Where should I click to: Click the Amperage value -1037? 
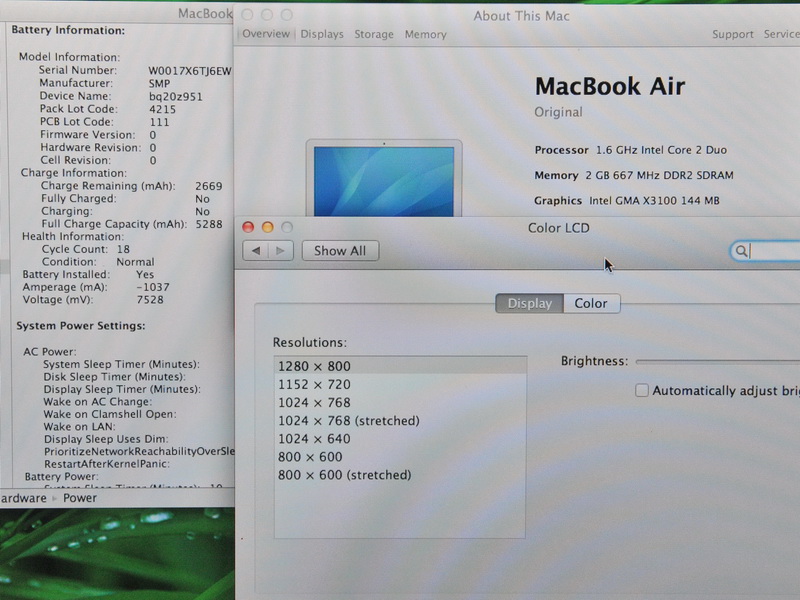153,287
